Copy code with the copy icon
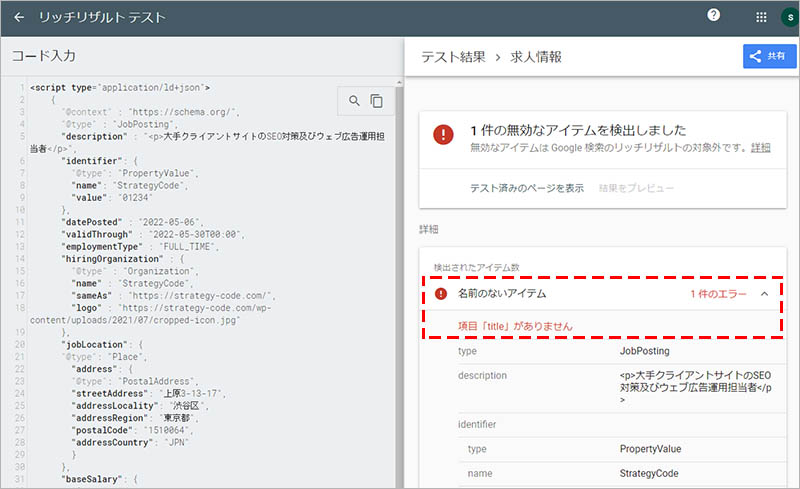Screen dimensions: 800x489 click(377, 100)
